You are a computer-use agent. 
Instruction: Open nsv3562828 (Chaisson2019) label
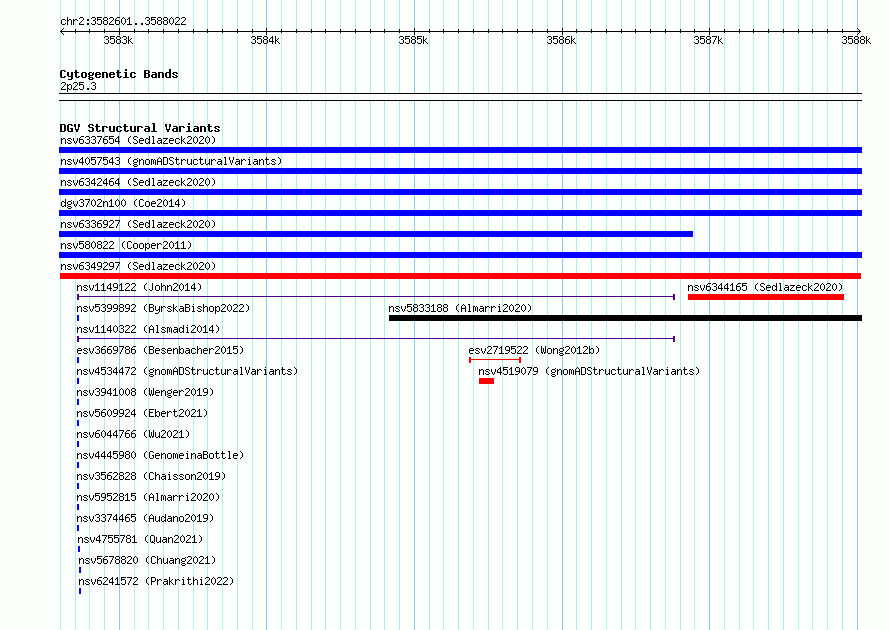pos(152,476)
